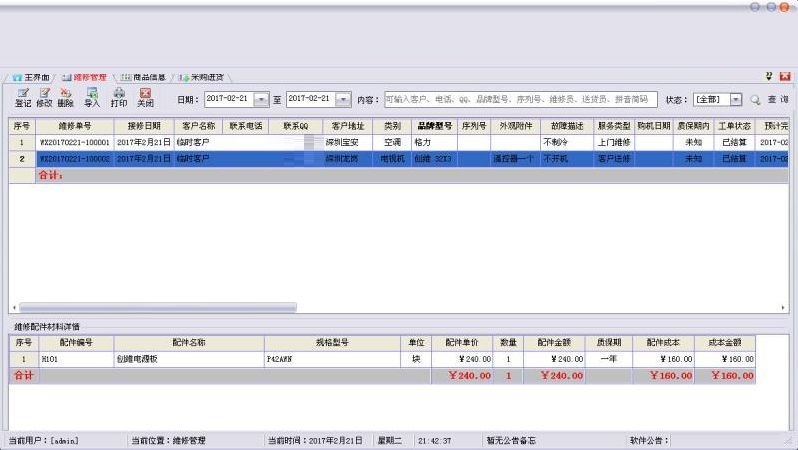Open the 采购进货 tab
798x450 pixels.
pyautogui.click(x=202, y=77)
